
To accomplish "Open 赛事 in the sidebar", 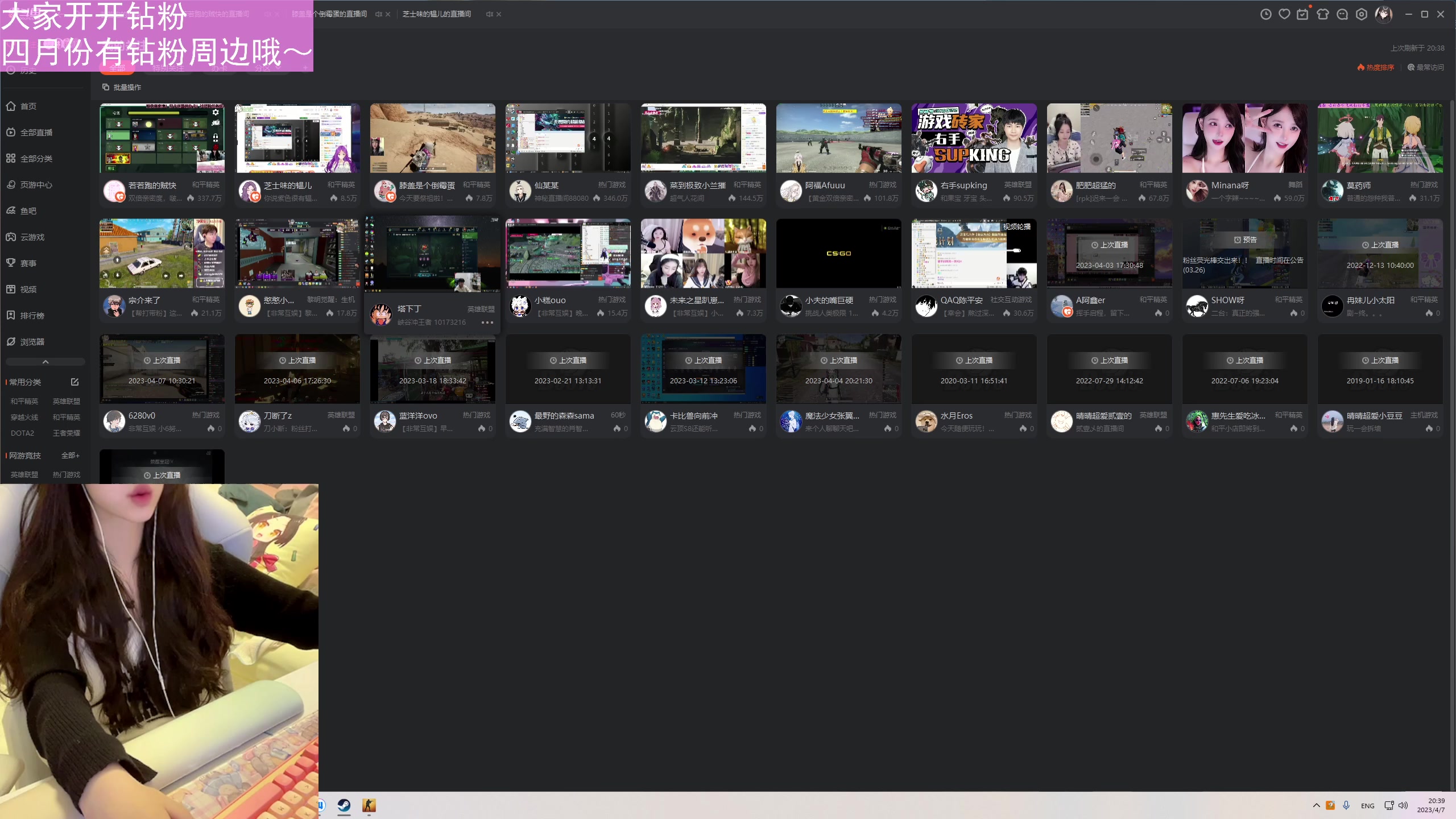I will 22,263.
